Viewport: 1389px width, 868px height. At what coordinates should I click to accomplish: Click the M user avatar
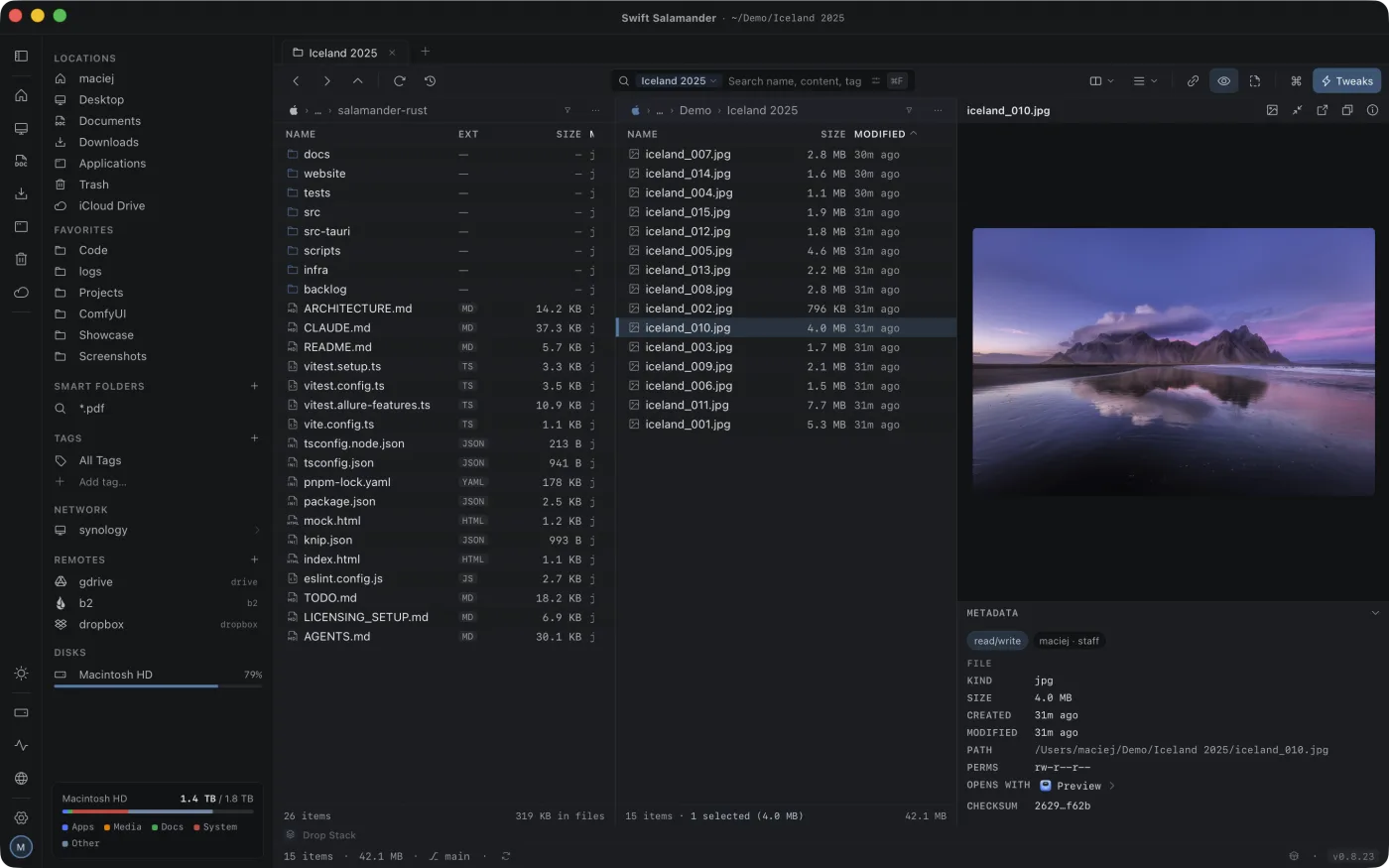click(21, 847)
